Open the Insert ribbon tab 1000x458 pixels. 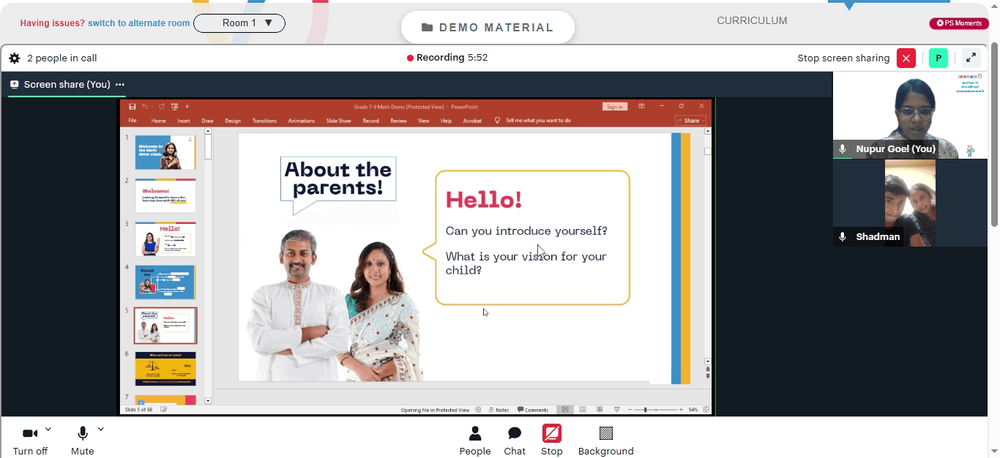tap(184, 121)
